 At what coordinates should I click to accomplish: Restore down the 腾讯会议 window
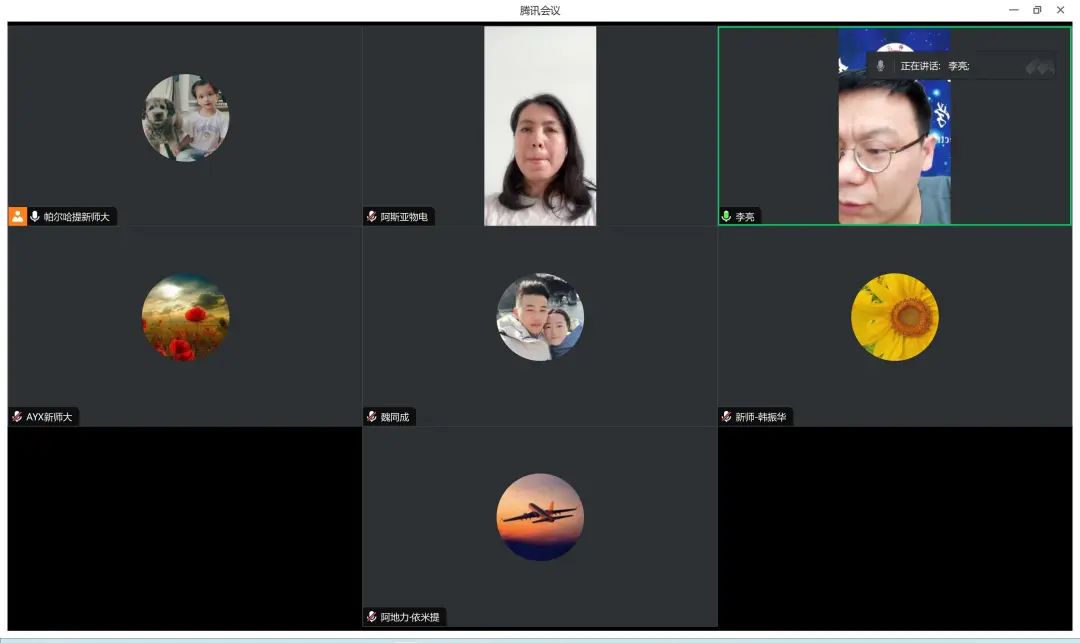click(1037, 10)
